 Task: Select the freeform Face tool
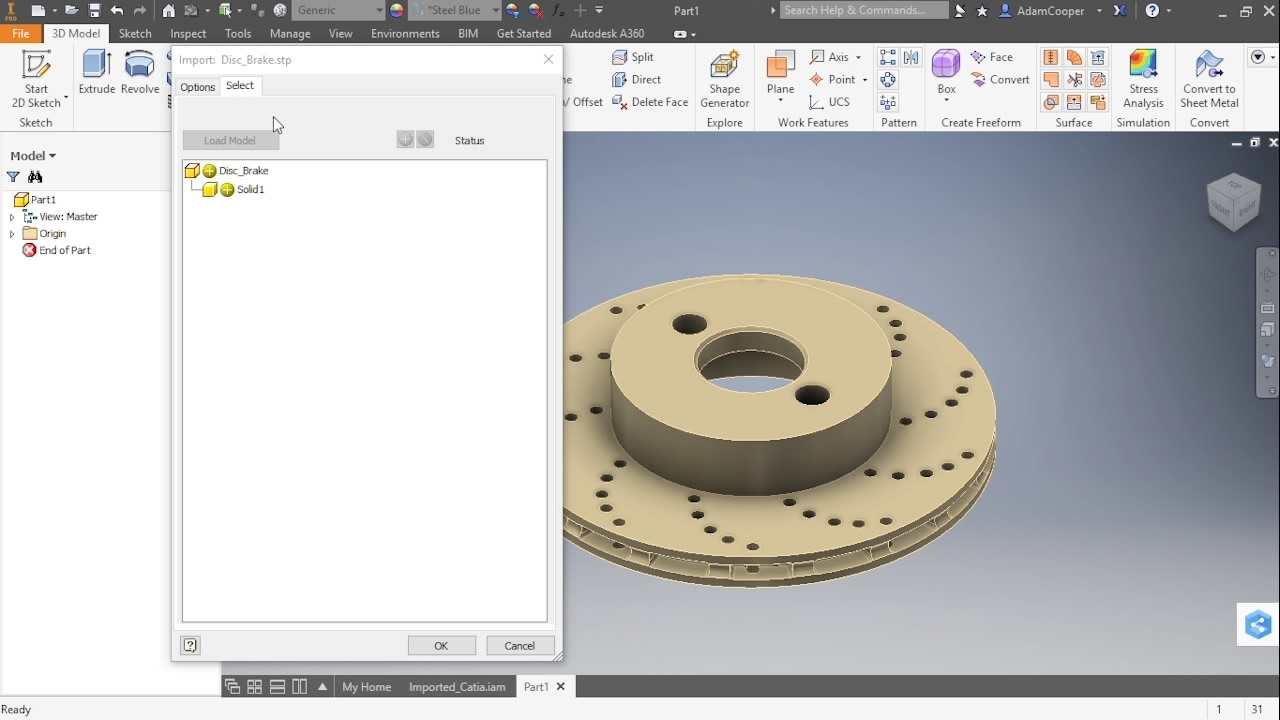point(992,57)
